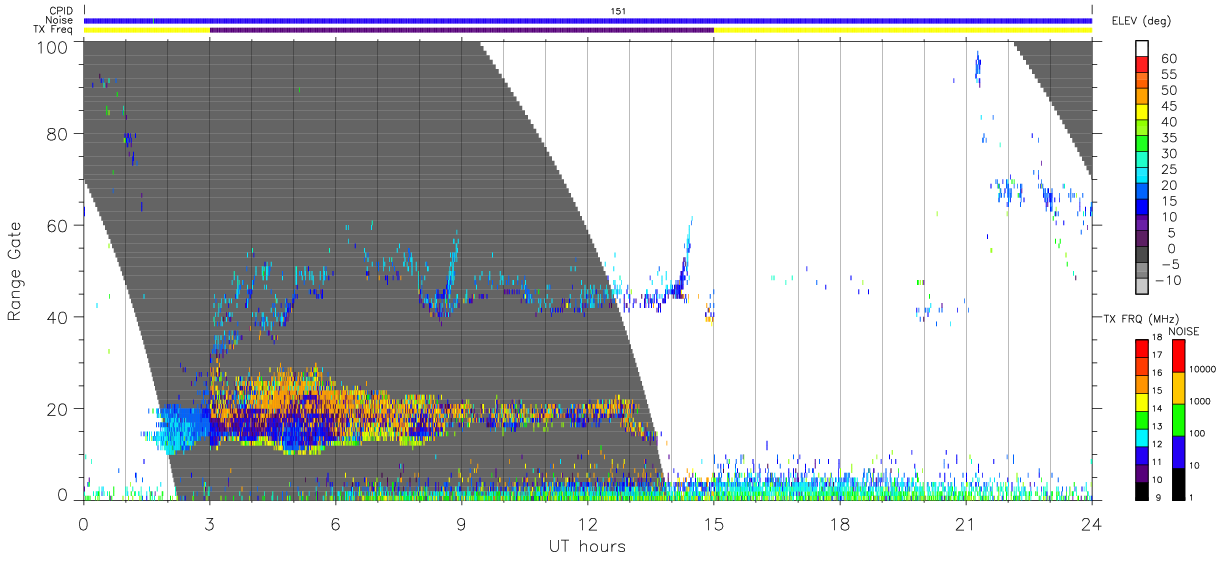Screen dimensions: 1228x567
Task: Pick the green swatch in NOISE color bar
Action: 1179,419
